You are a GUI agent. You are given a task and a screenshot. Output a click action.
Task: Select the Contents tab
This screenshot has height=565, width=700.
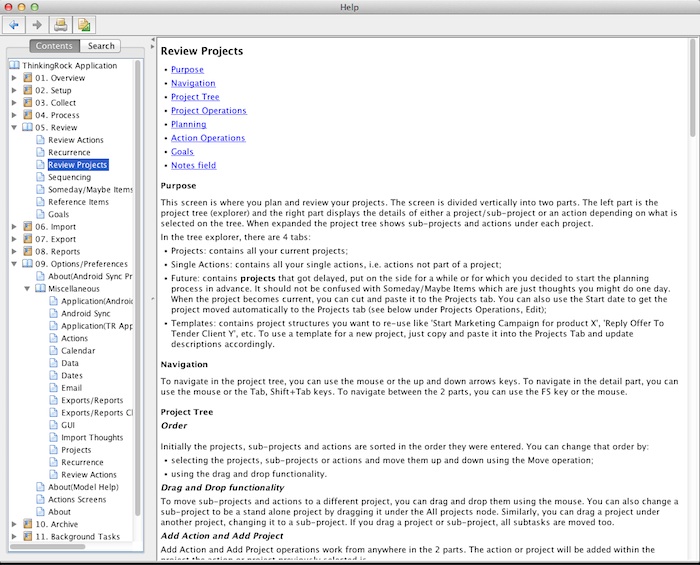tap(54, 46)
